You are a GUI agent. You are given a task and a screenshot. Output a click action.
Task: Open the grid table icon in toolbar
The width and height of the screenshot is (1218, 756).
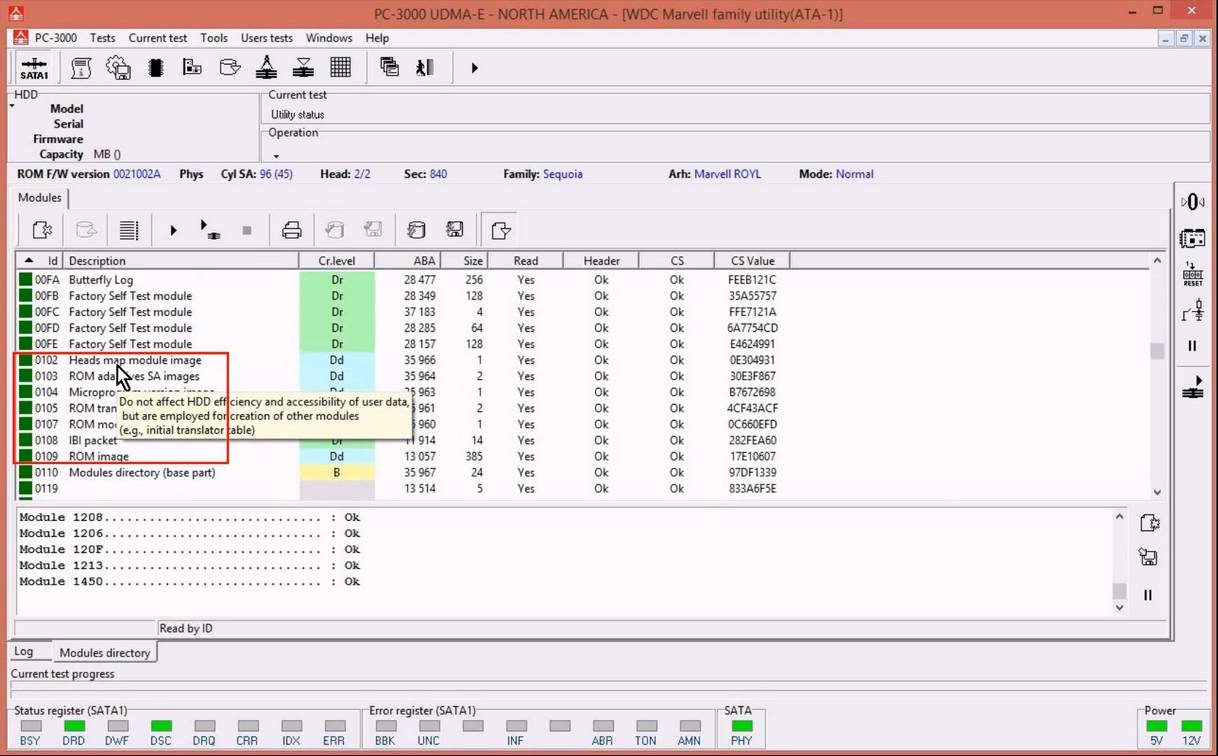[340, 68]
